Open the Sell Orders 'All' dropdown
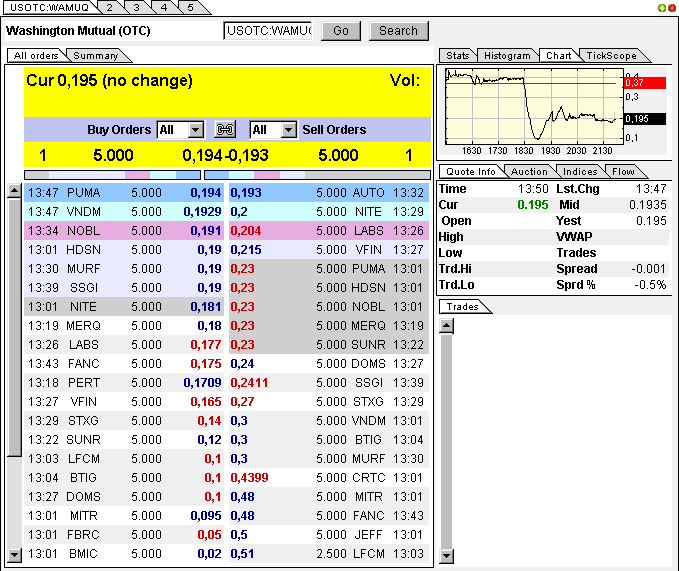 tap(273, 129)
